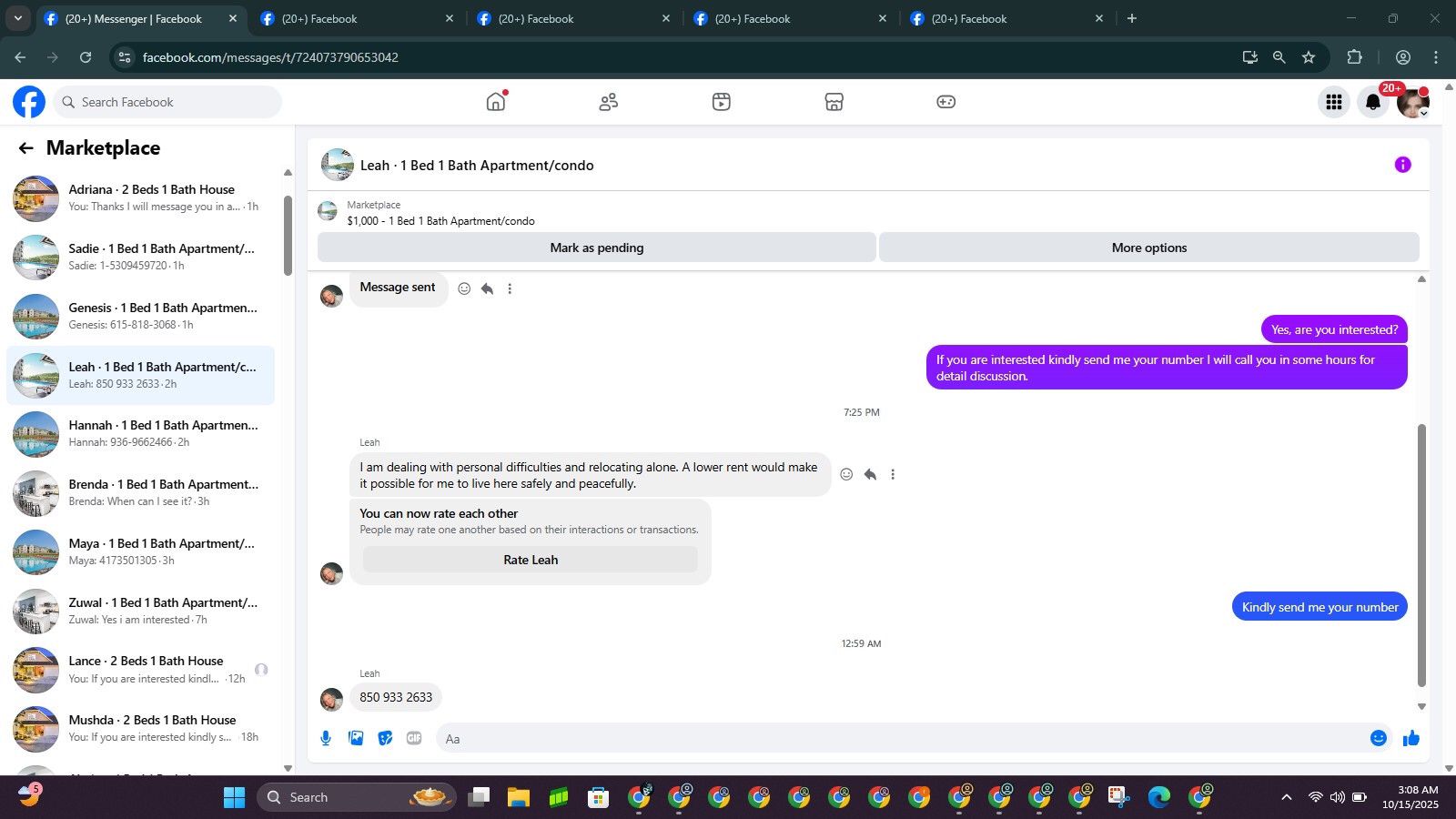Go back using the Marketplace arrow
Screen dimensions: 1456x819
pos(25,148)
